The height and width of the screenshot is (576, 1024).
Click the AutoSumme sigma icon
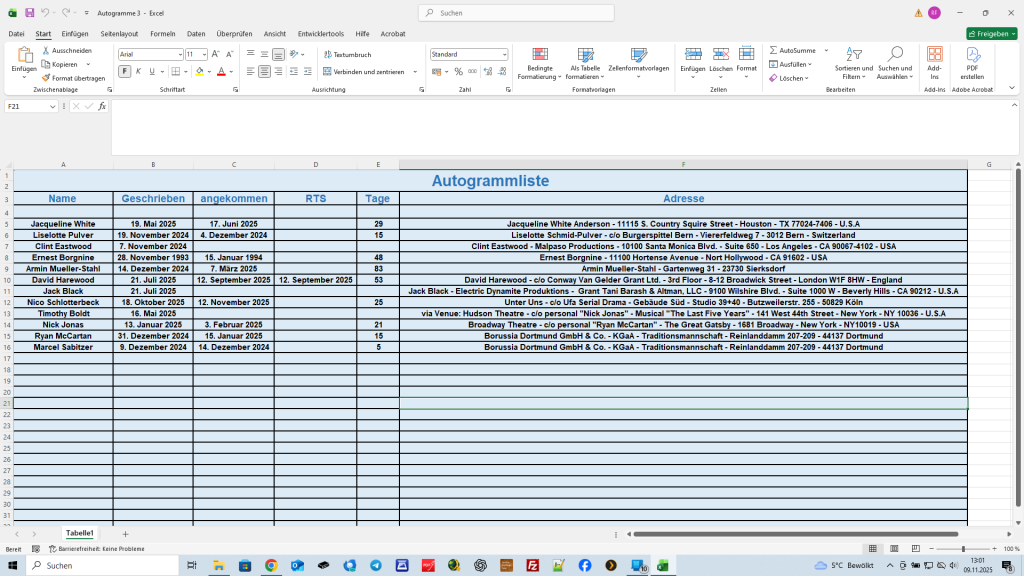pyautogui.click(x=774, y=50)
